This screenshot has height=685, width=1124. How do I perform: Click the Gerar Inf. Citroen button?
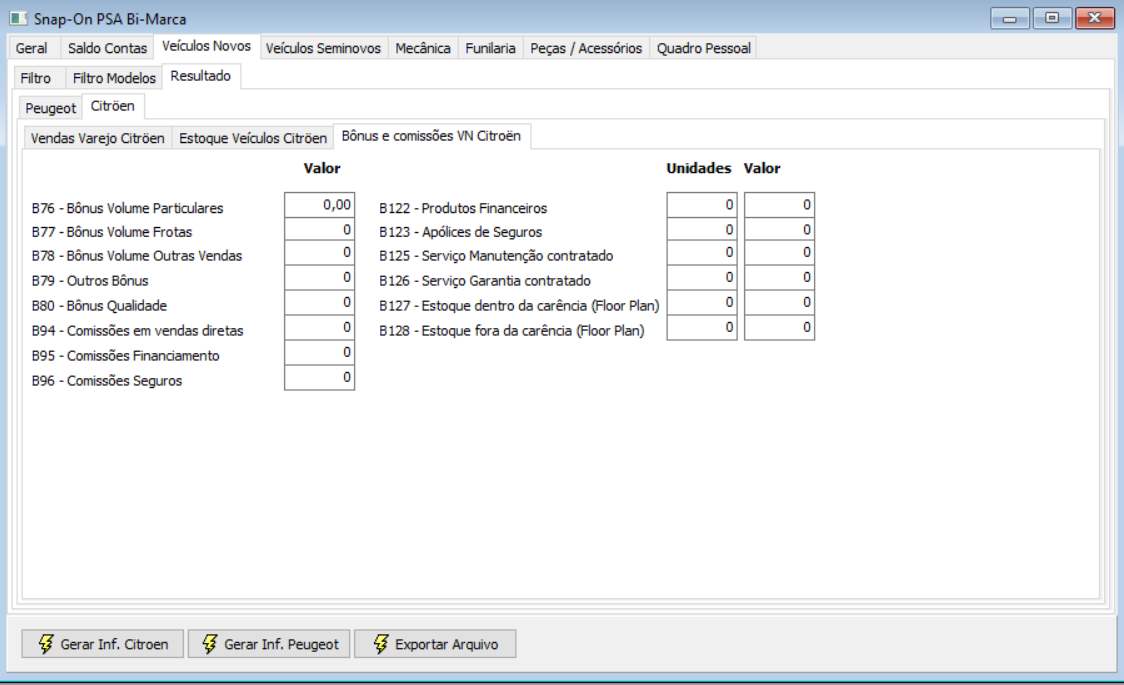(x=103, y=643)
